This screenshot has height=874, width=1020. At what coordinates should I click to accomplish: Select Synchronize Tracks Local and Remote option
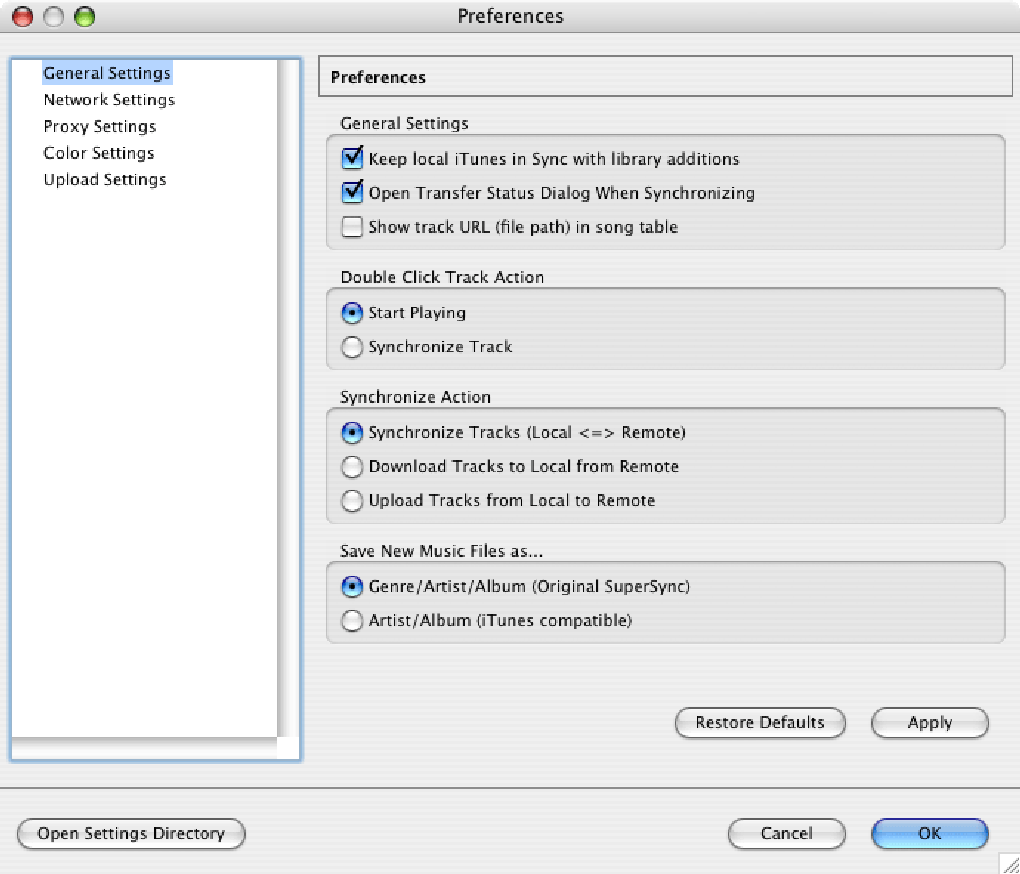tap(352, 433)
